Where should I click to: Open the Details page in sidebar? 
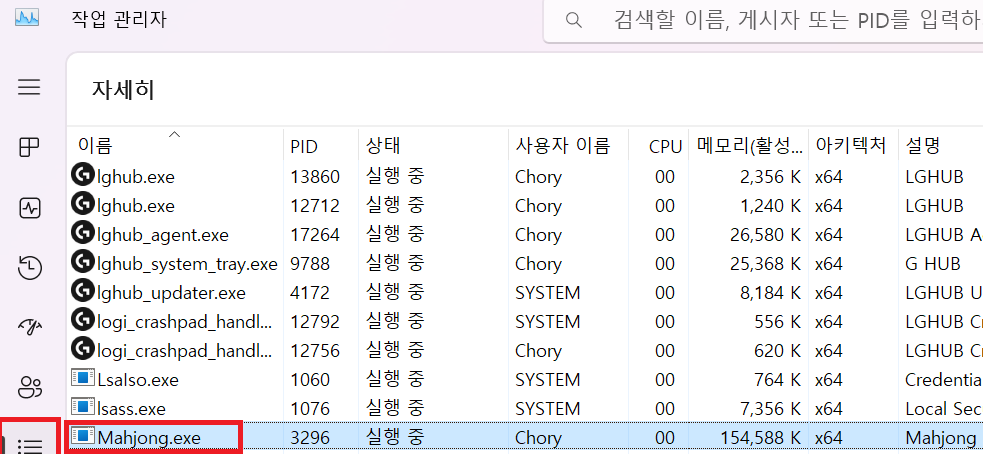(29, 444)
